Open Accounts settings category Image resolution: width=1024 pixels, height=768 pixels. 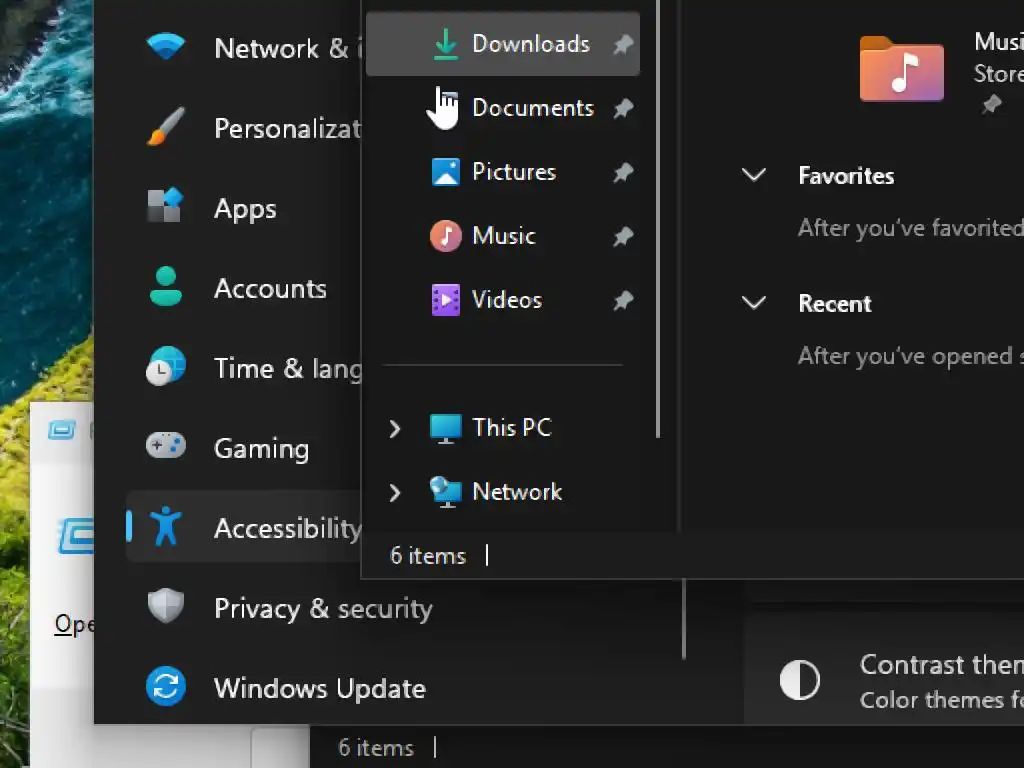pos(270,289)
